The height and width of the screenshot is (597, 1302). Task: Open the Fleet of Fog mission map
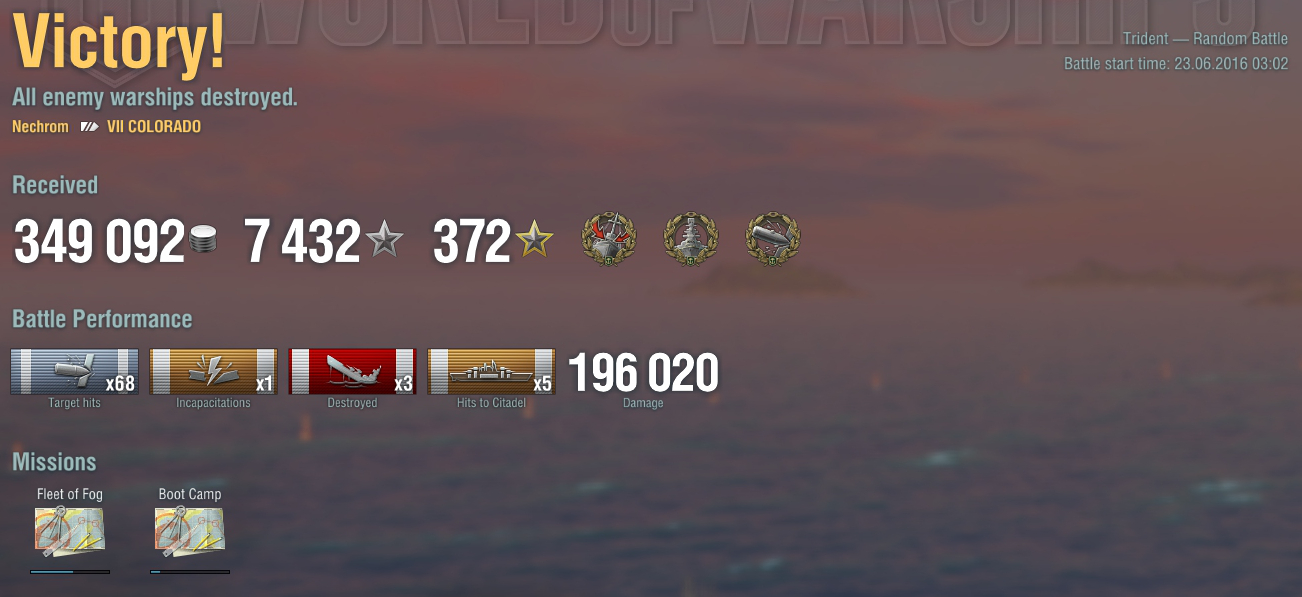pyautogui.click(x=70, y=532)
